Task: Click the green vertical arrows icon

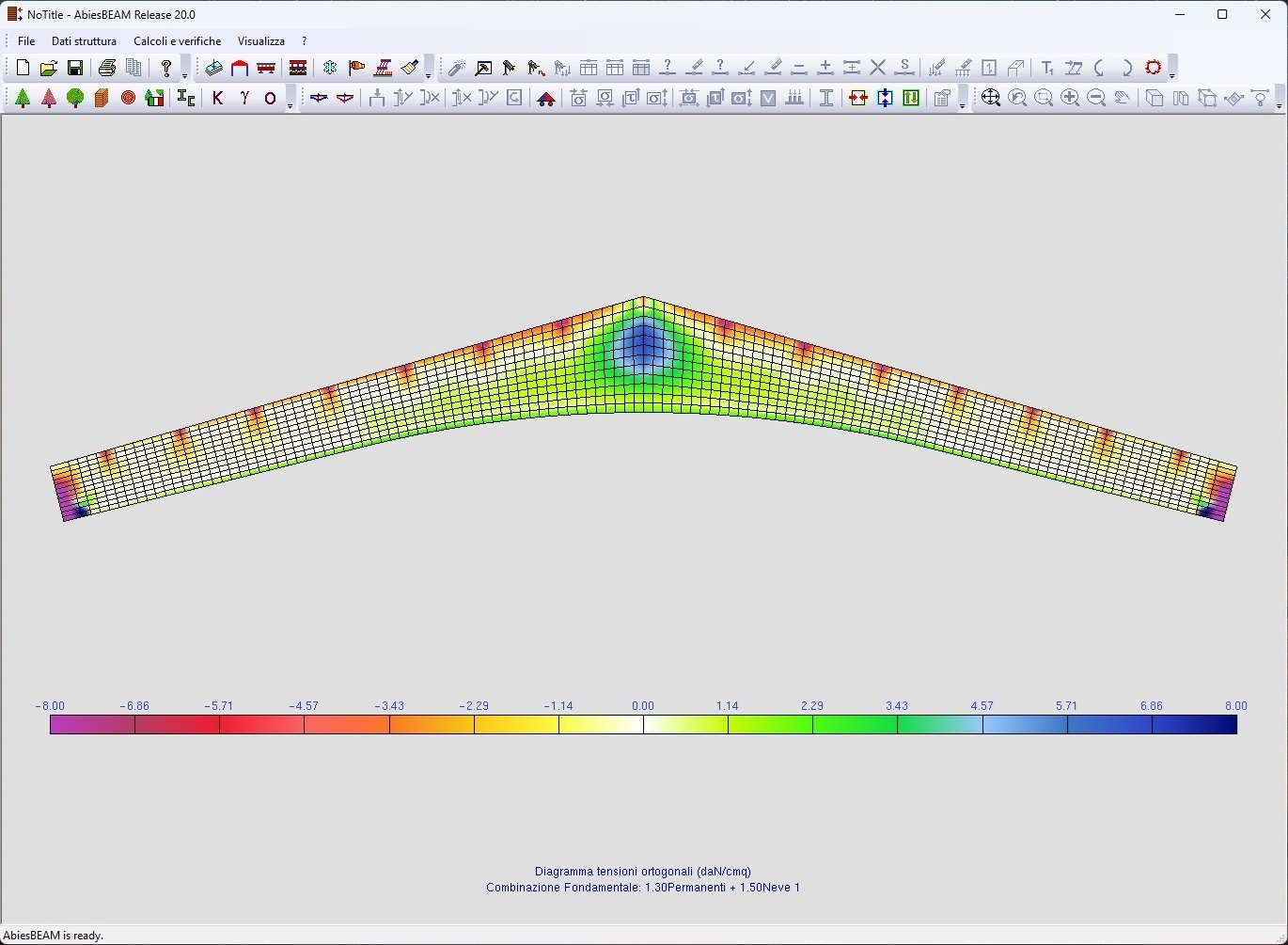Action: pyautogui.click(x=911, y=98)
